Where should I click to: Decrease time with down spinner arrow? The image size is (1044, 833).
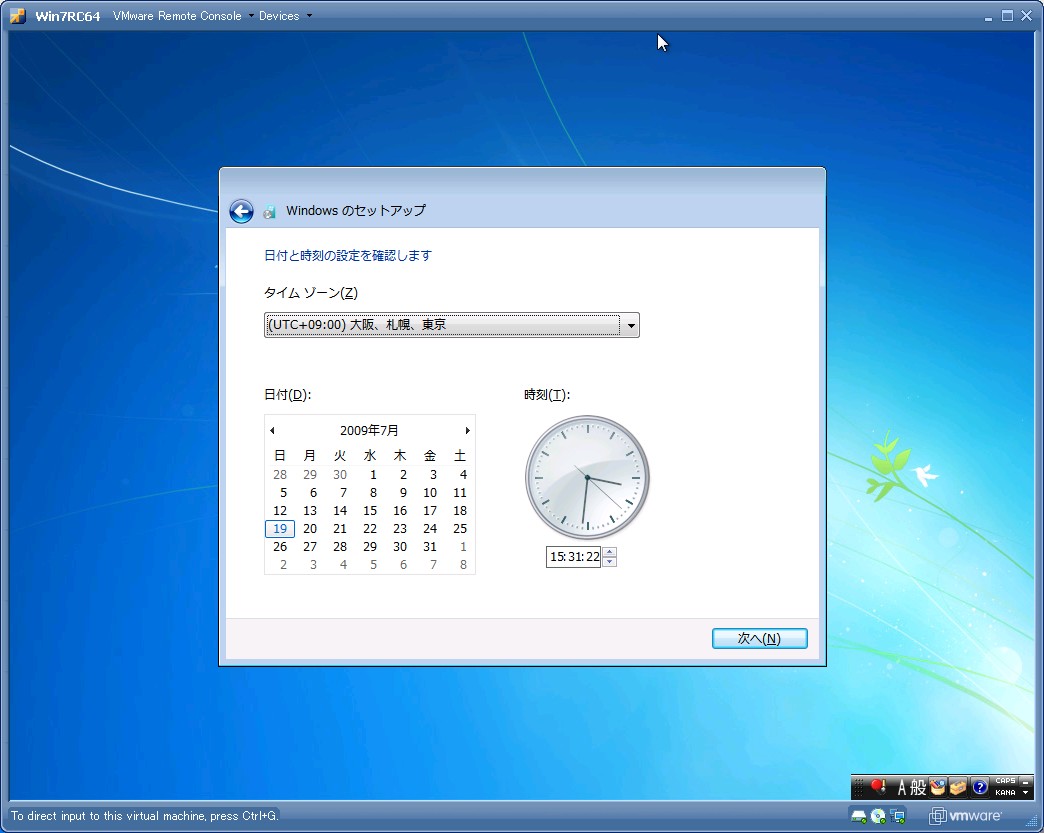609,562
